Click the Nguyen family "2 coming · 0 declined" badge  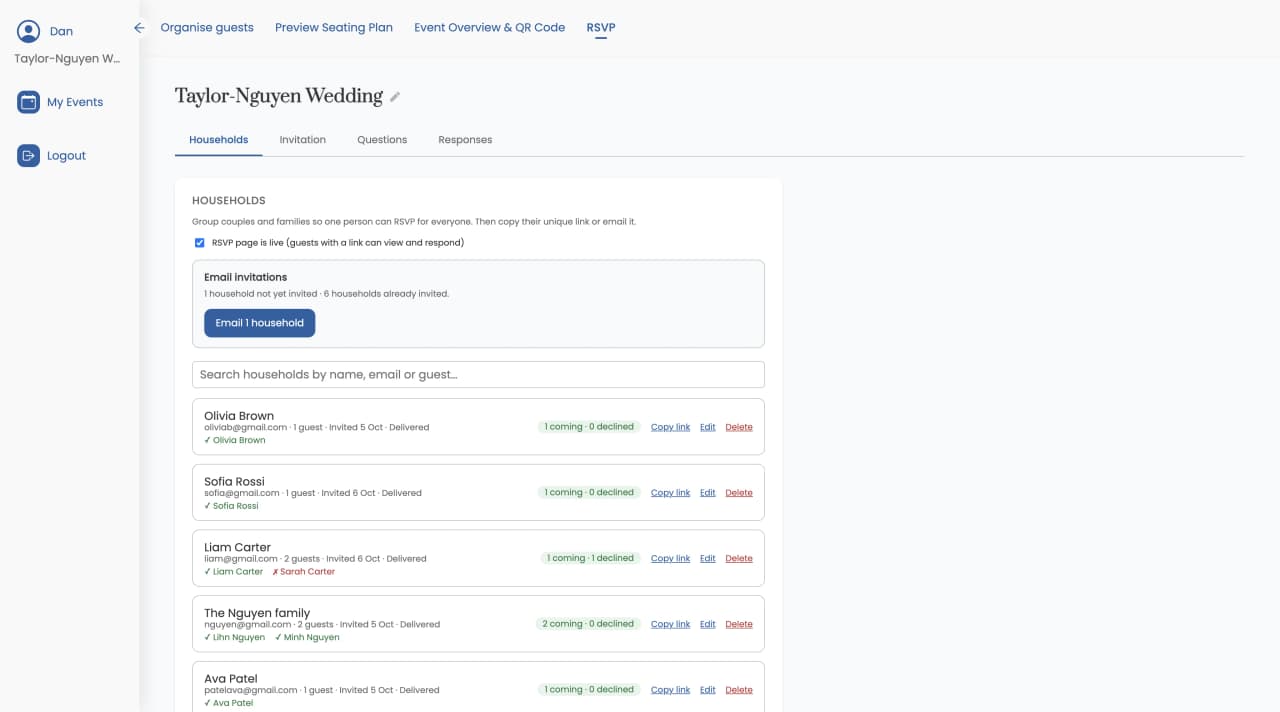[589, 624]
